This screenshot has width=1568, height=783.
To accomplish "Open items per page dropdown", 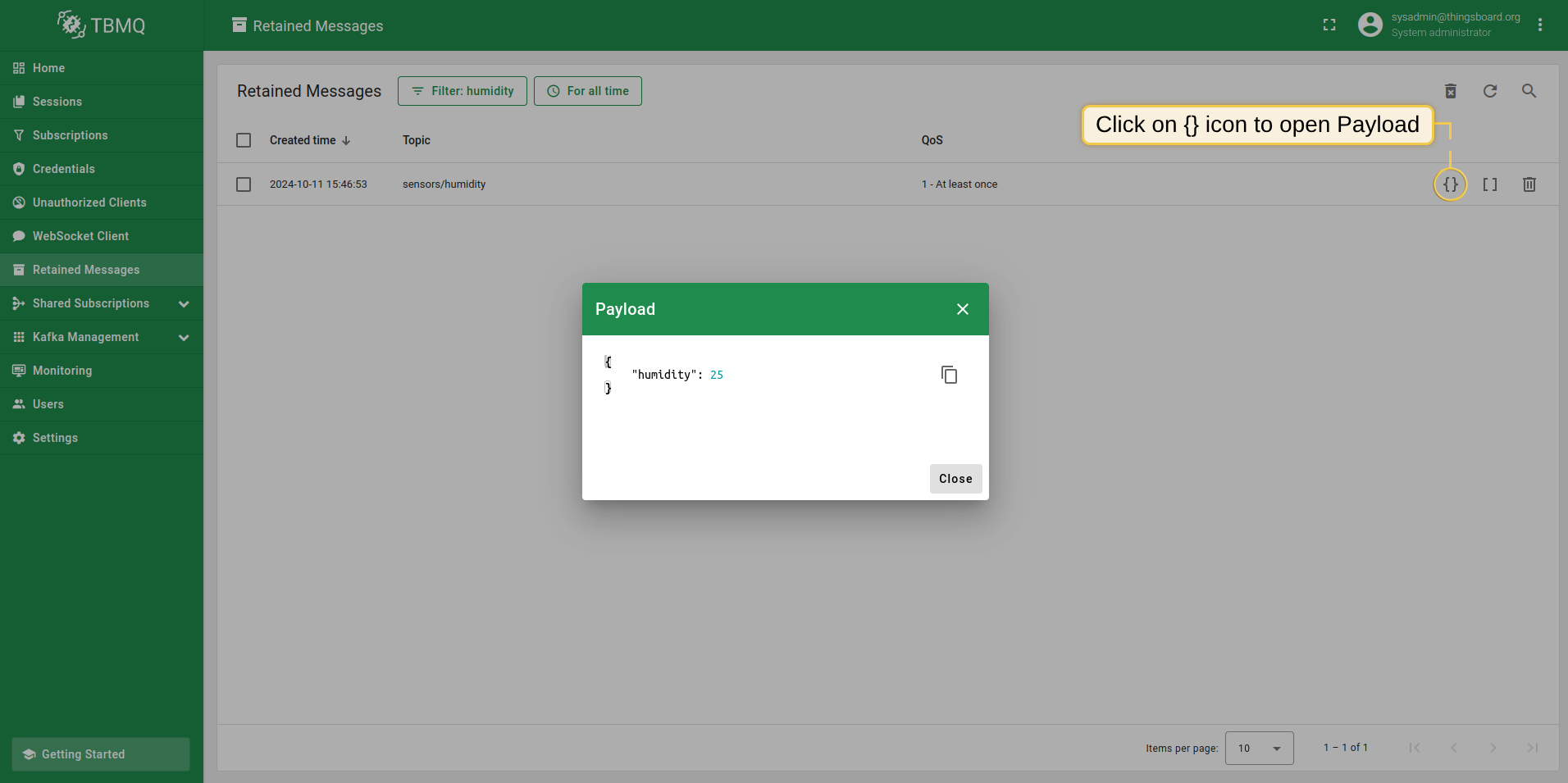I will click(1259, 748).
